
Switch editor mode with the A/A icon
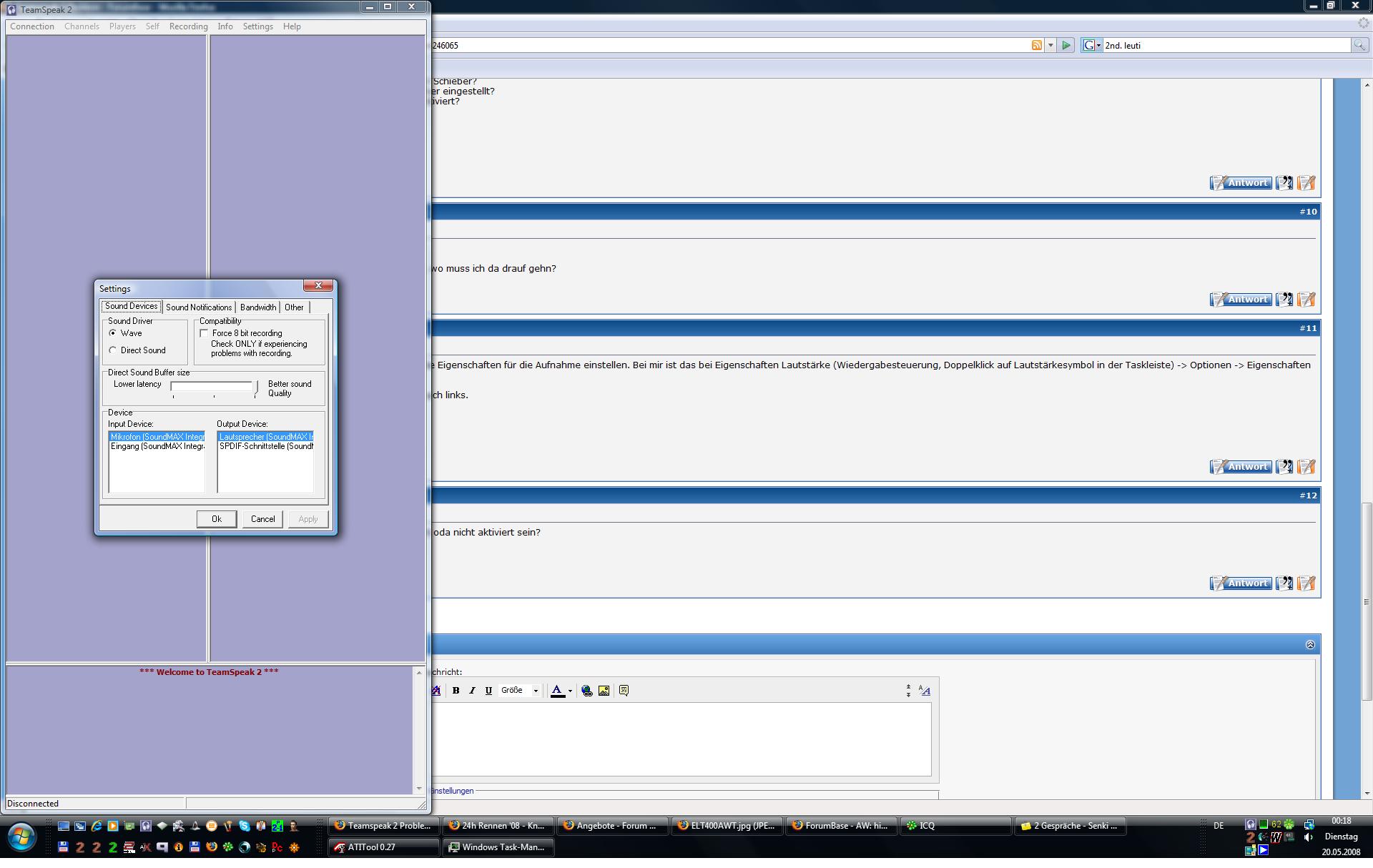(x=925, y=691)
